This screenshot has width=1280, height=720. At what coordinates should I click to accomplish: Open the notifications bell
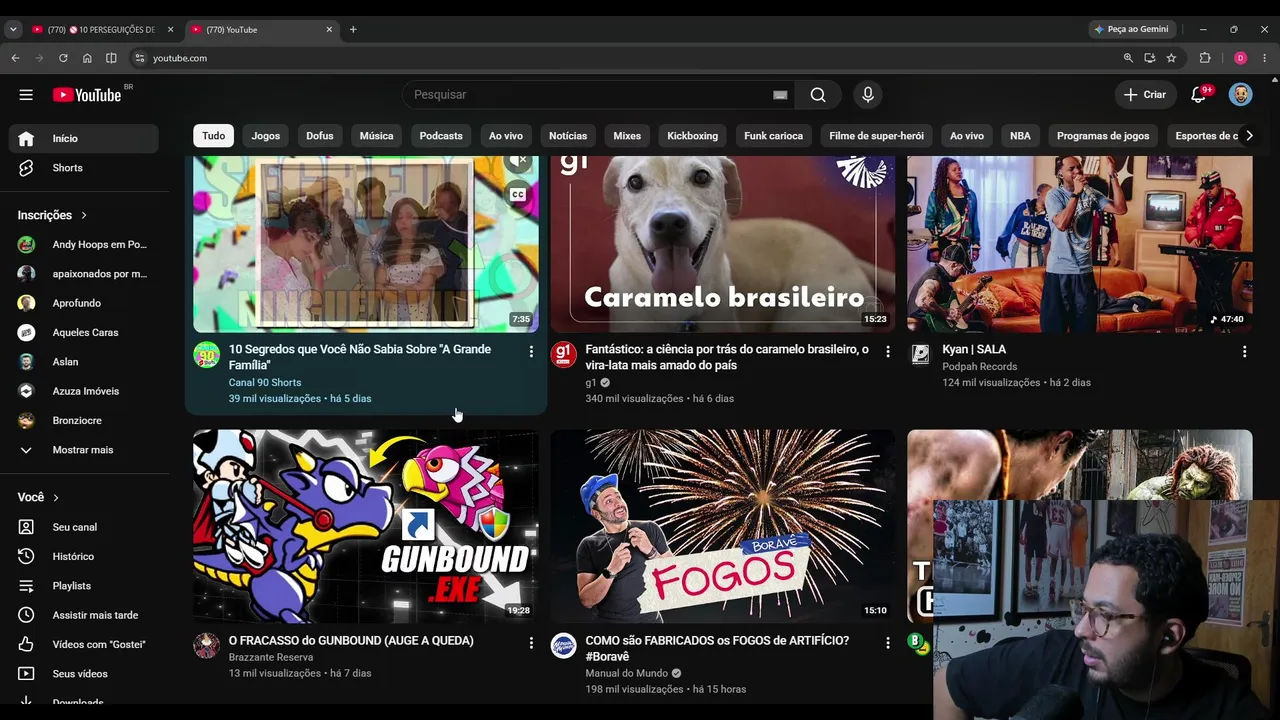tap(1199, 95)
